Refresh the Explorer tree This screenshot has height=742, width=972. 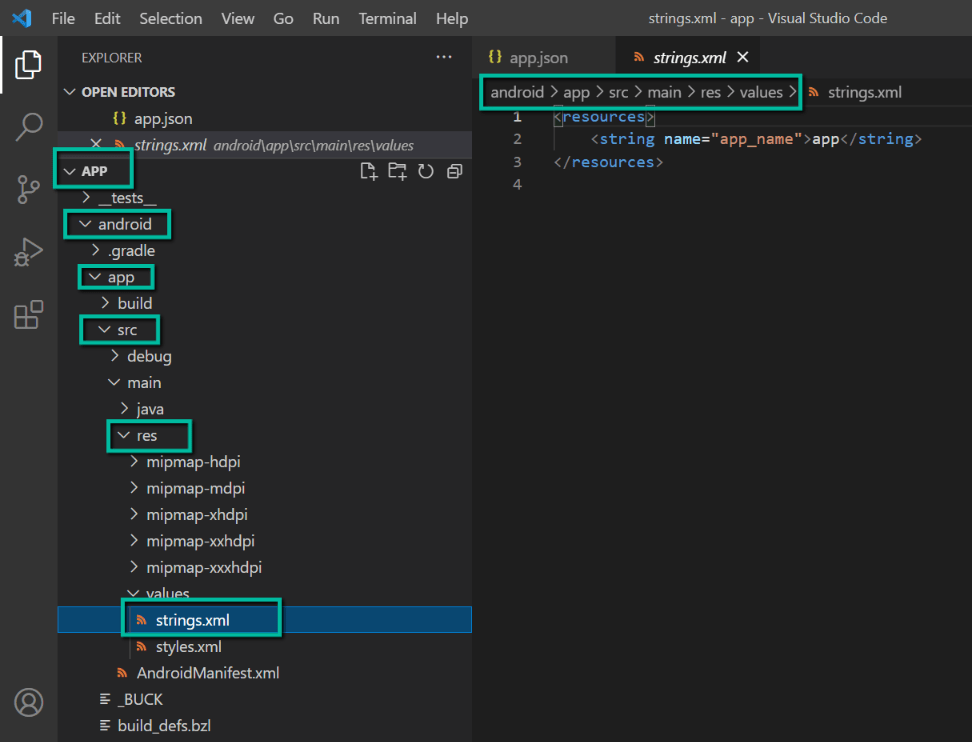(x=425, y=171)
